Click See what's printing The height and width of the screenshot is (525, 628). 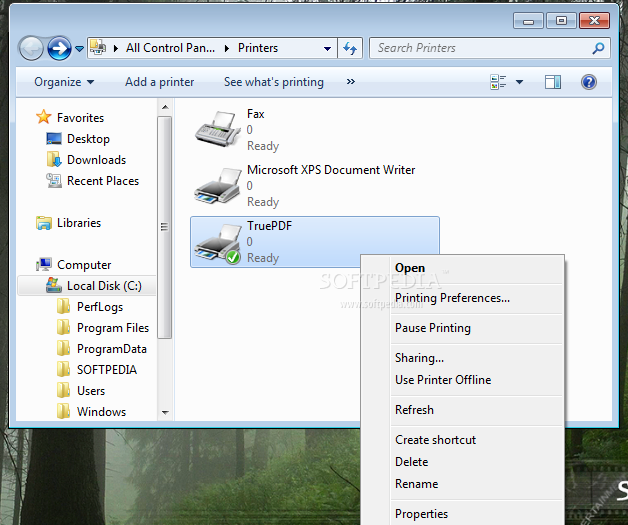274,82
